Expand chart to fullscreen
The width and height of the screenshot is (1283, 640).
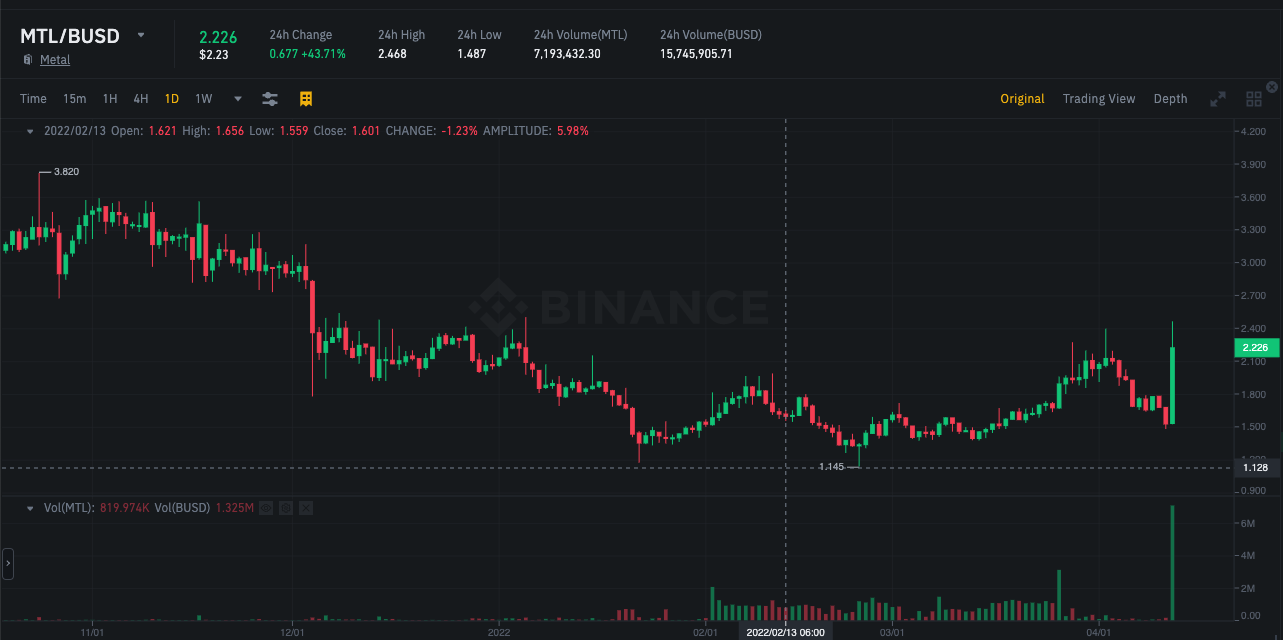coord(1218,99)
